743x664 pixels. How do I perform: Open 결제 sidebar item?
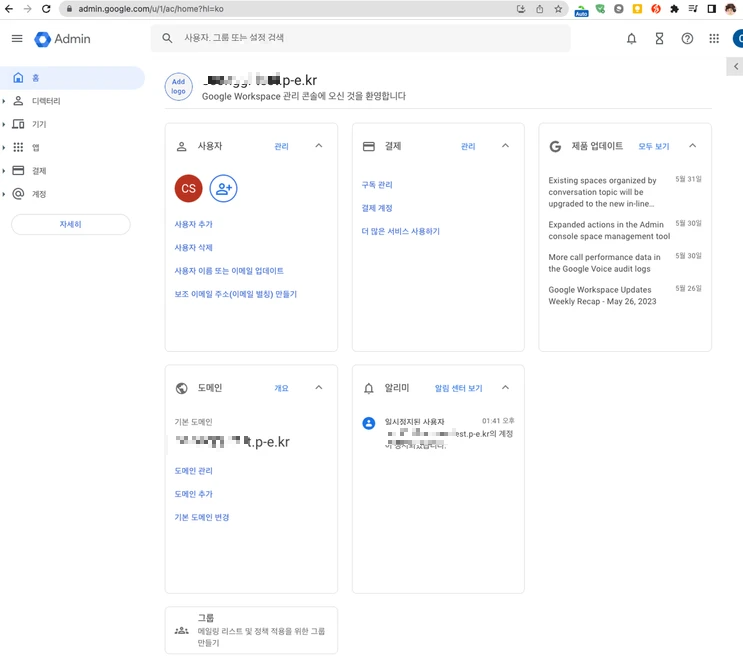tap(39, 171)
